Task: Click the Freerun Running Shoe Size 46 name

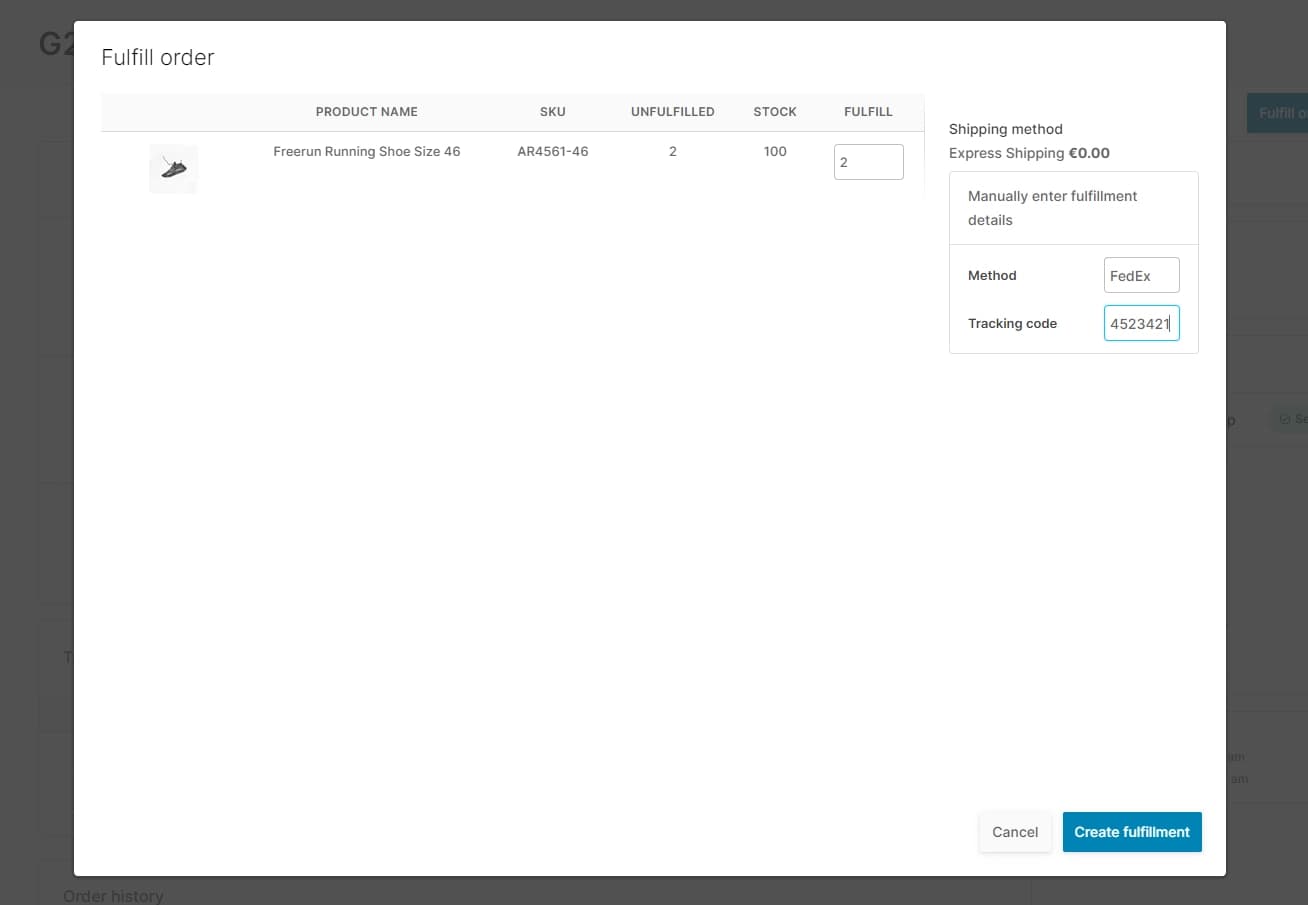Action: pyautogui.click(x=366, y=152)
